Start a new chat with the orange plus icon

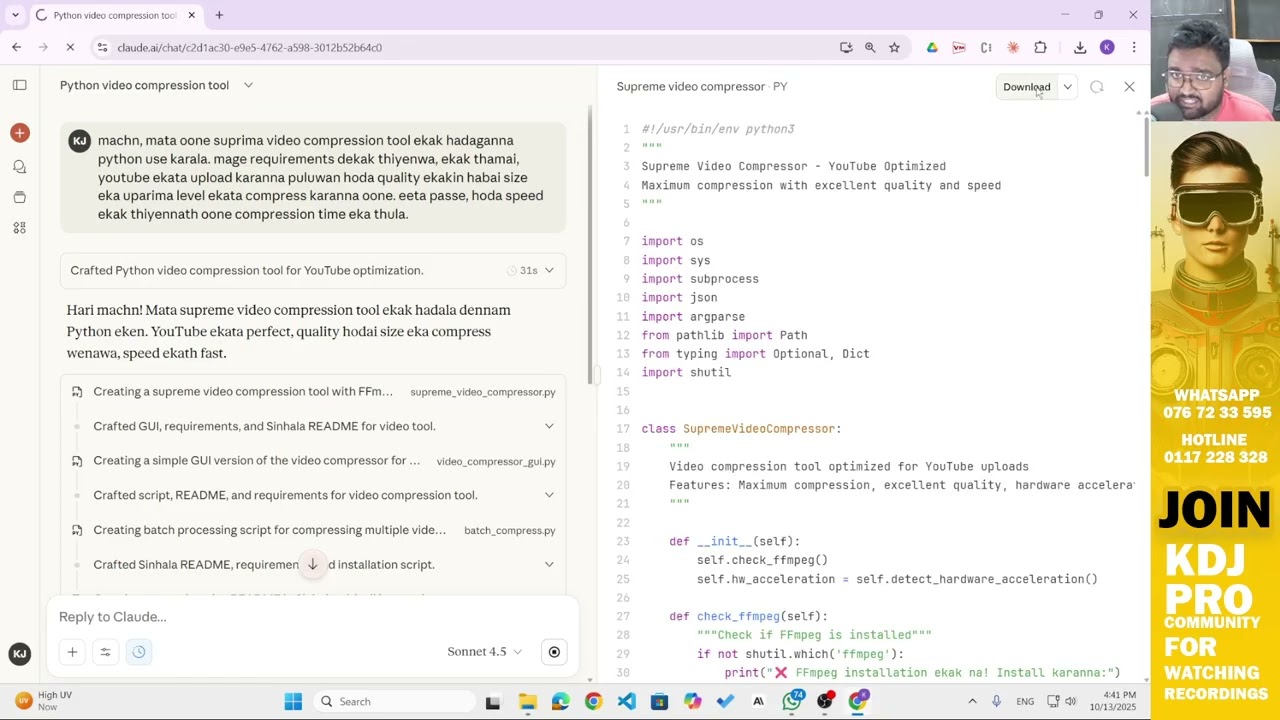click(x=19, y=133)
